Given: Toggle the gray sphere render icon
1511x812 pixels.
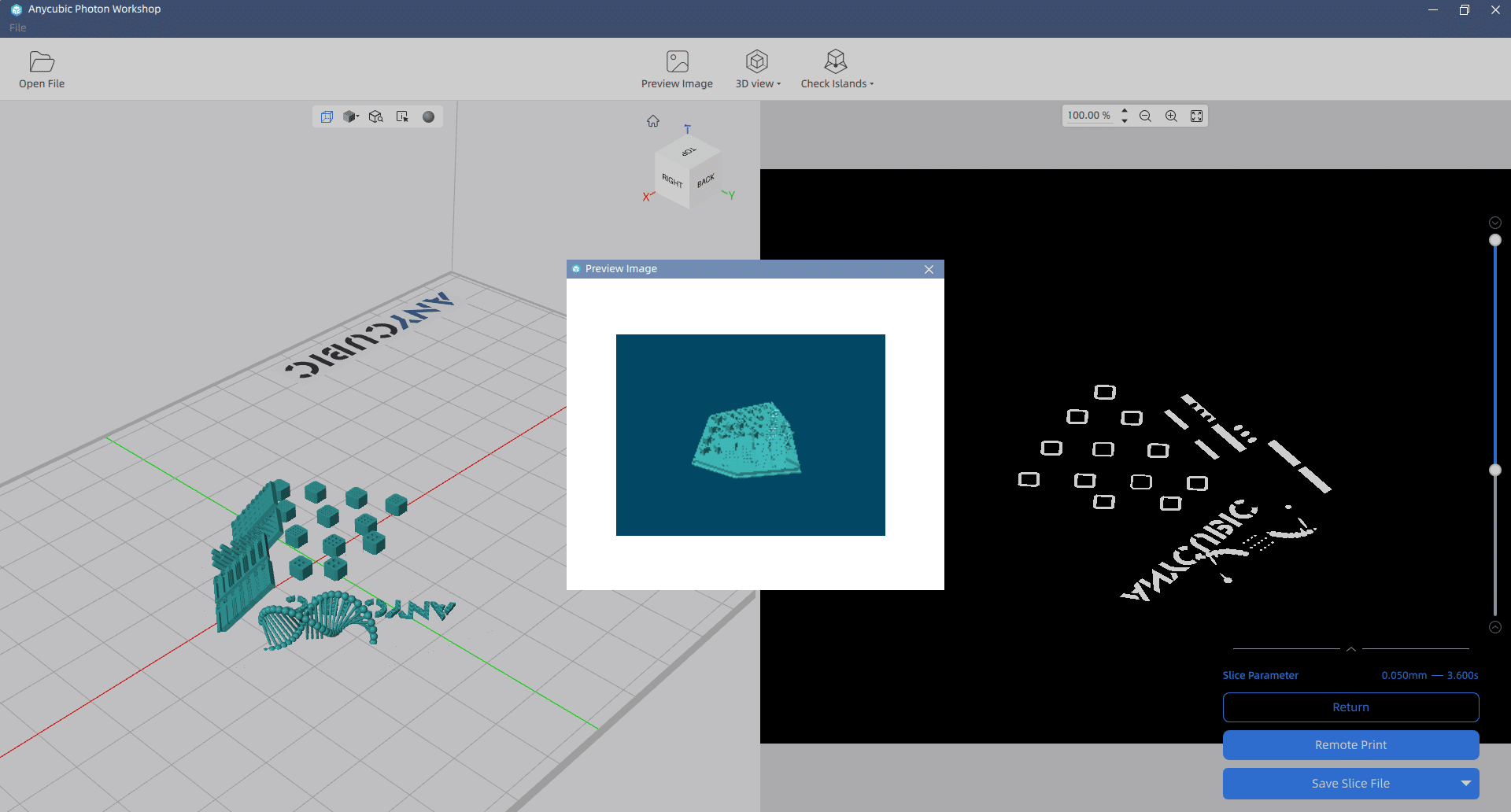Looking at the screenshot, I should (428, 116).
